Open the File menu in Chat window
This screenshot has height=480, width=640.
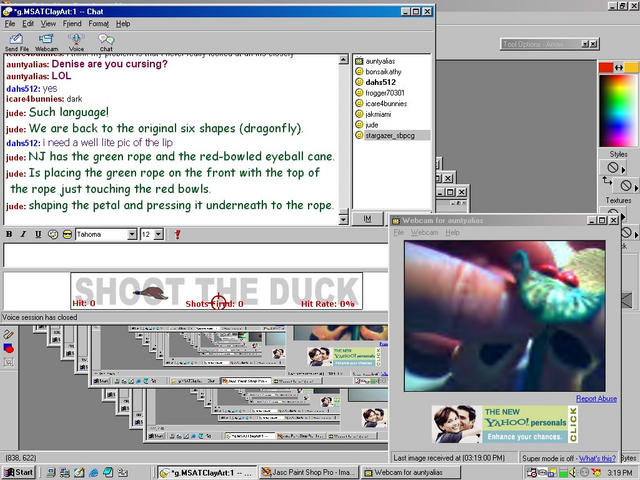[x=10, y=24]
